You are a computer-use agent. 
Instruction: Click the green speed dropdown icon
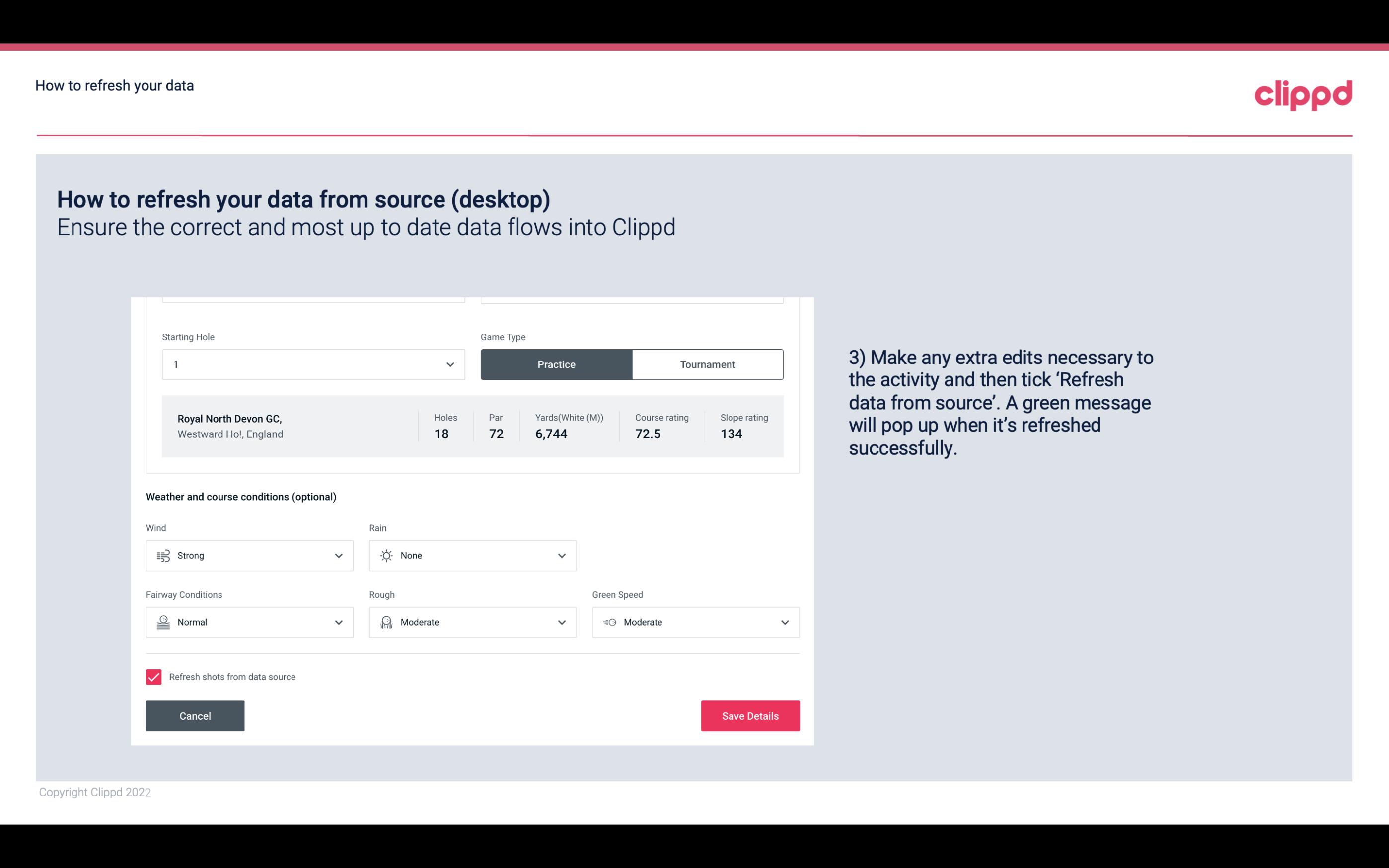785,622
